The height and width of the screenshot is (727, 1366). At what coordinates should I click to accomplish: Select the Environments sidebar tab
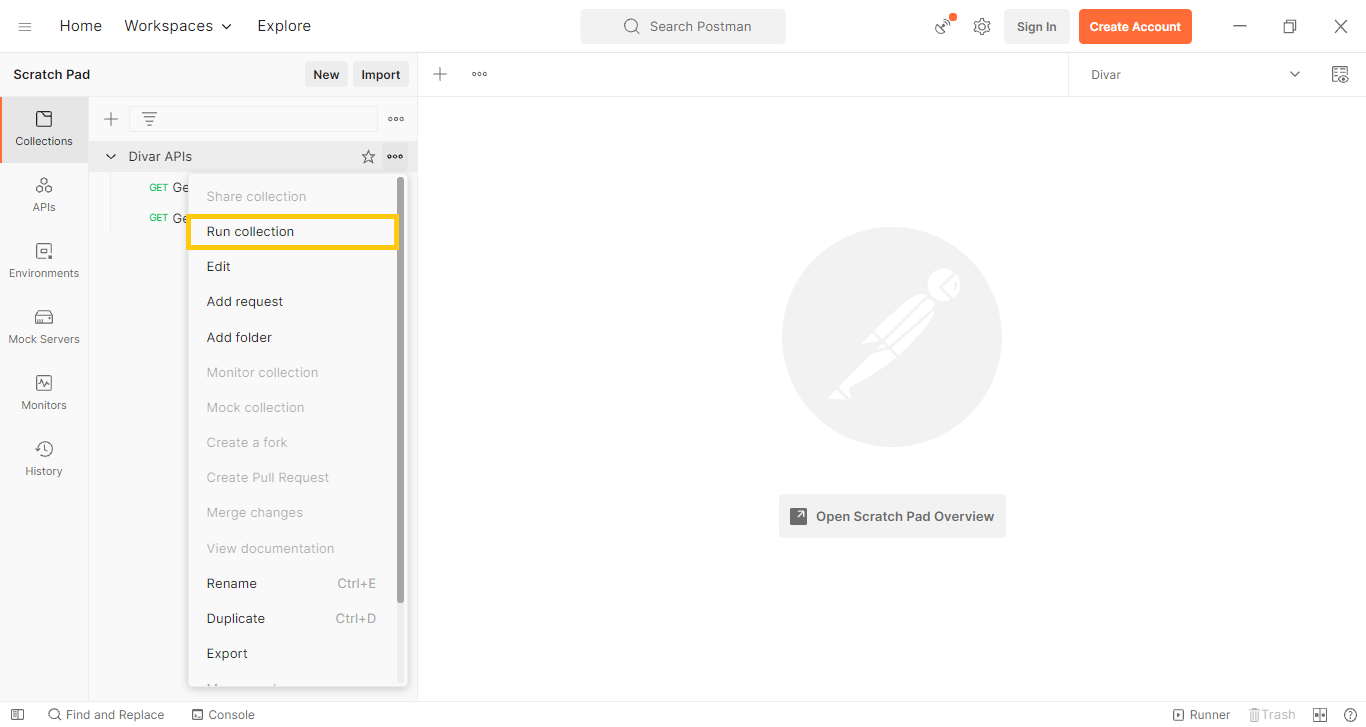[44, 262]
